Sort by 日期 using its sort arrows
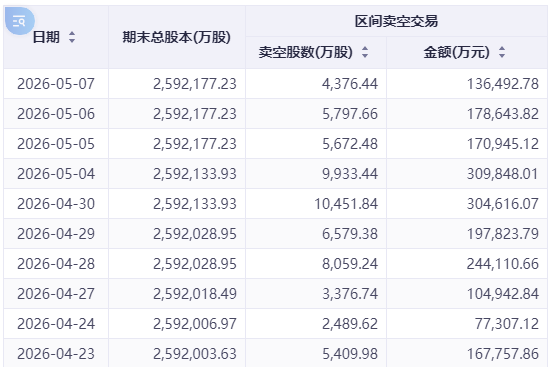 pos(72,37)
